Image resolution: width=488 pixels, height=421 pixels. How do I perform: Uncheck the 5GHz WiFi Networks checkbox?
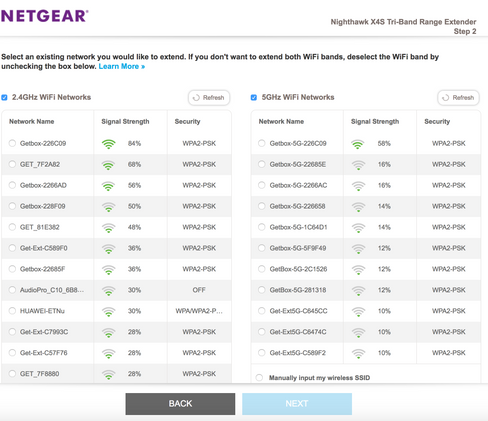tap(254, 97)
